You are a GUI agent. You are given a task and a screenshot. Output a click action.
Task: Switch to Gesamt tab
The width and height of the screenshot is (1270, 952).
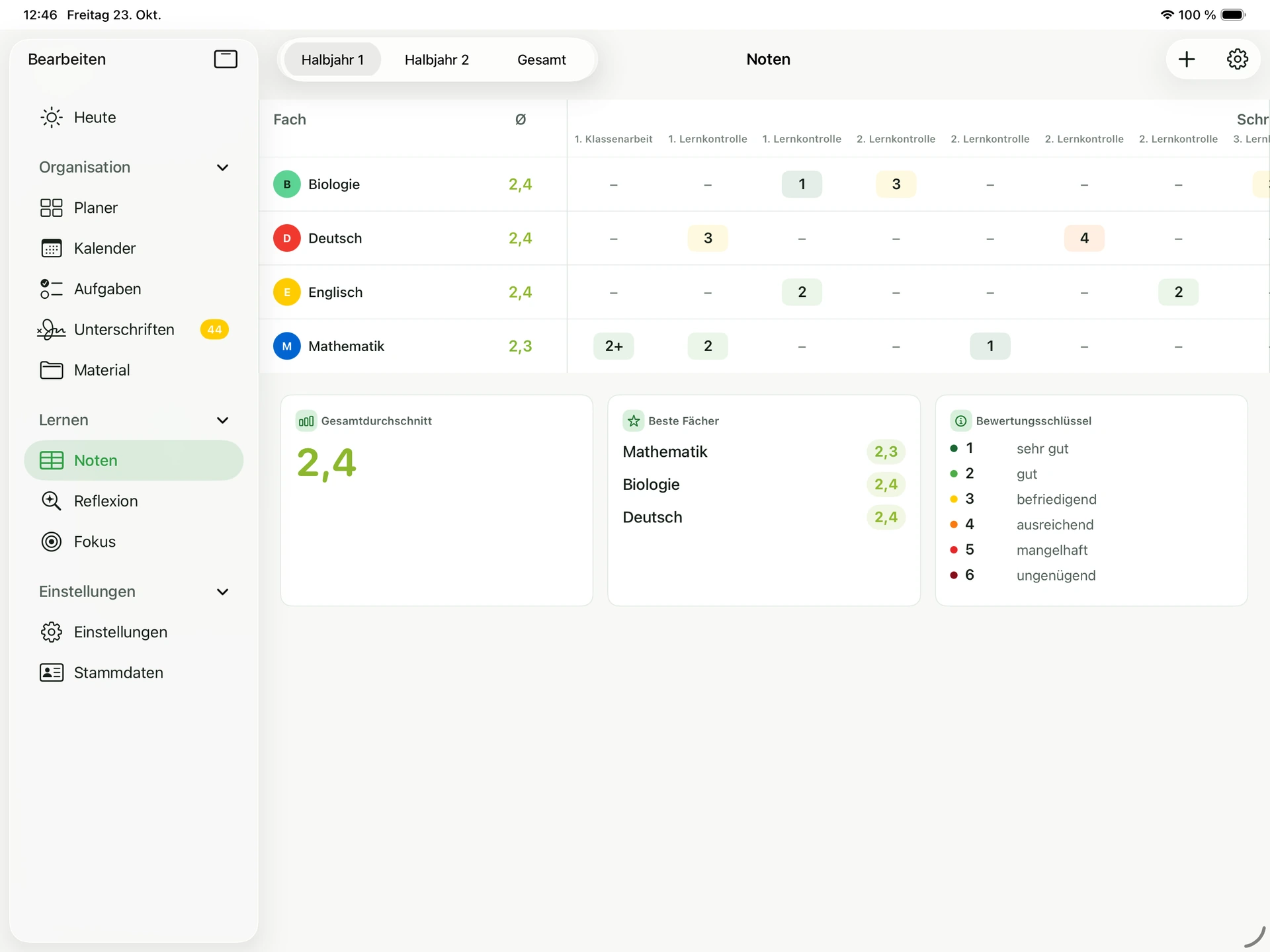(542, 59)
